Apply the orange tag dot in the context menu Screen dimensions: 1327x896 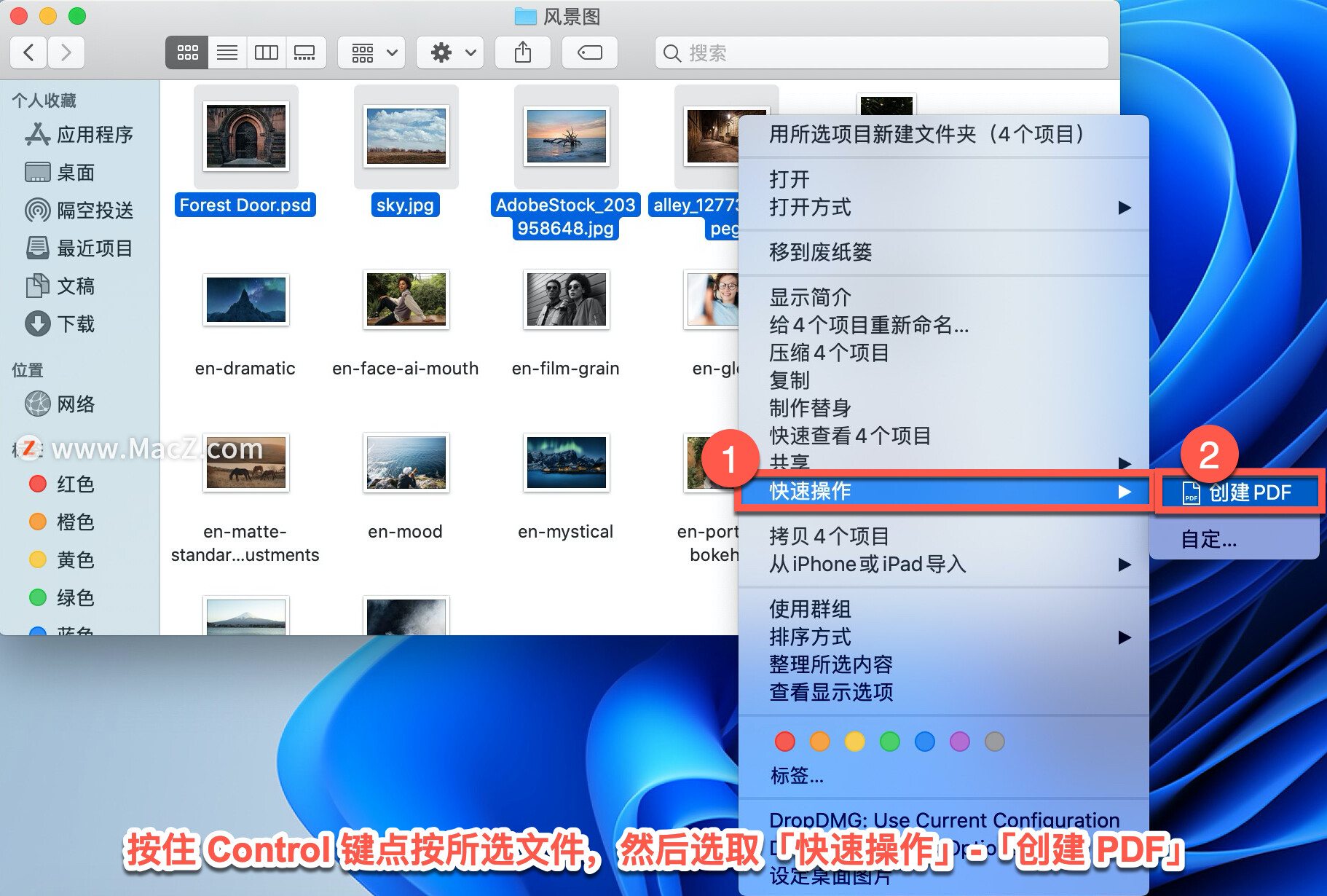tap(820, 742)
